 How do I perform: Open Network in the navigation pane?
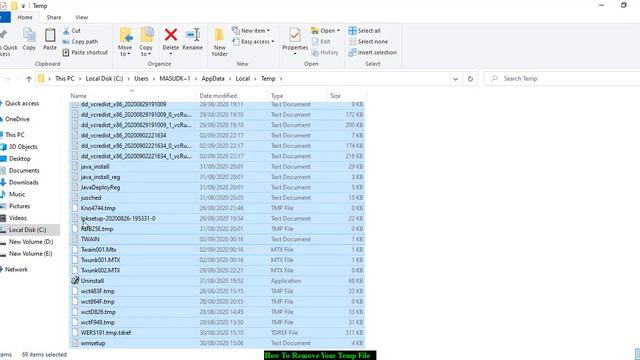click(16, 269)
